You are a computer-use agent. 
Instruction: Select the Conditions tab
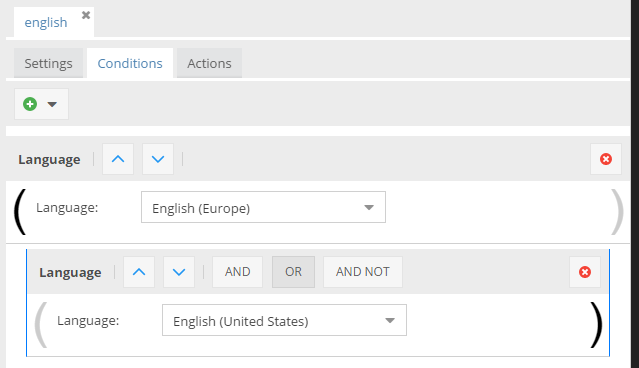pos(130,63)
